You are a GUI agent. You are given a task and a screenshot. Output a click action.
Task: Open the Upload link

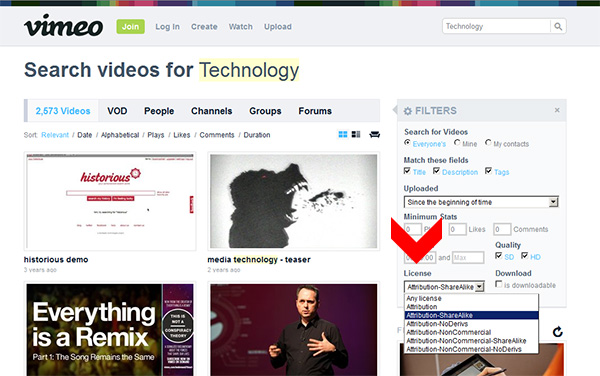point(278,27)
